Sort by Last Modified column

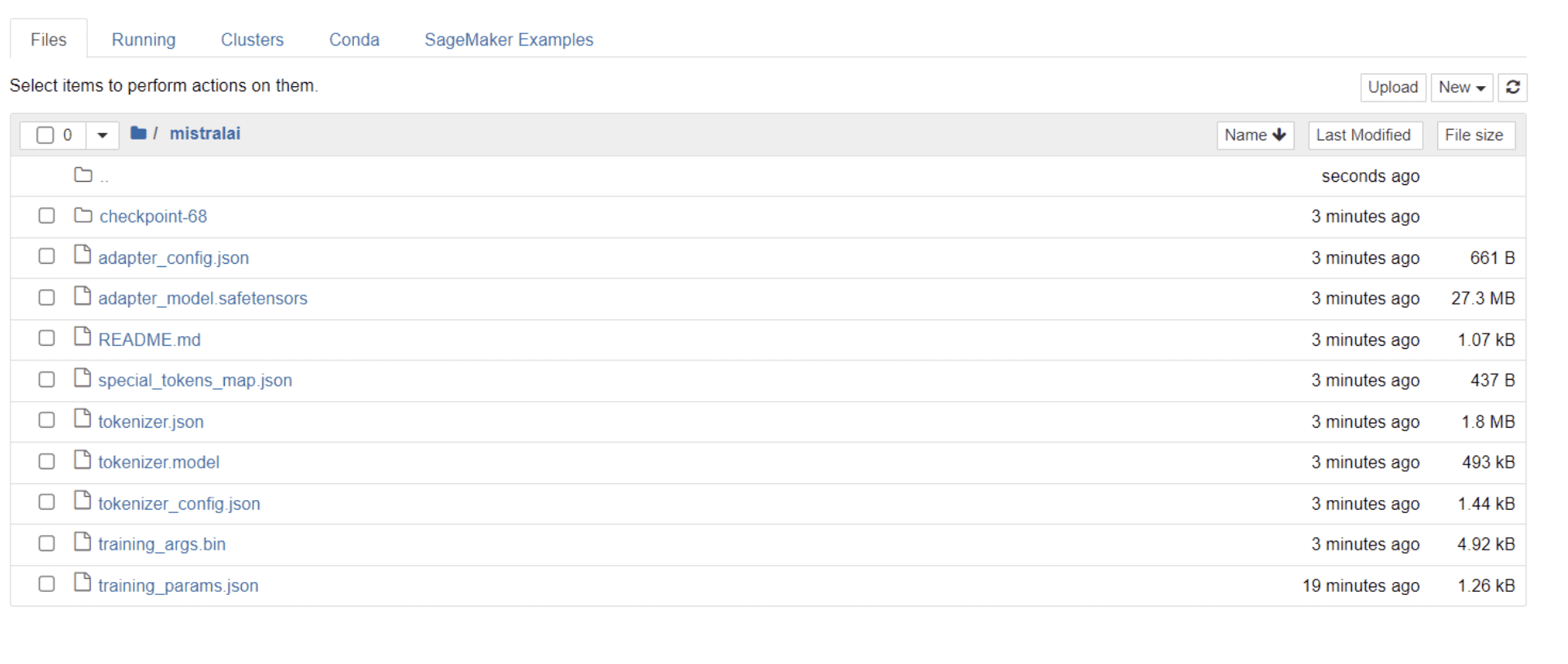coord(1364,135)
